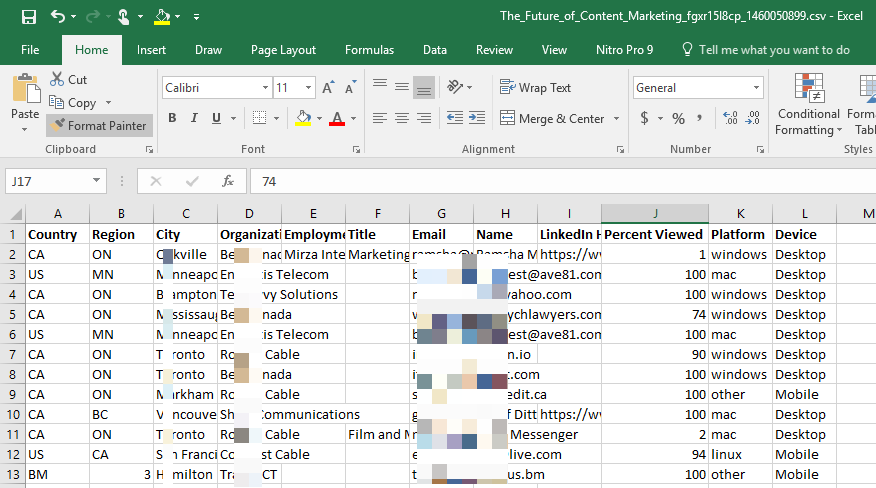Viewport: 876px width, 488px height.
Task: Expand the Paste options arrow
Action: 25,129
